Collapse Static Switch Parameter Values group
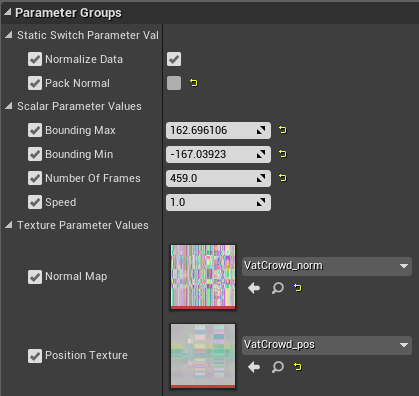Screen dimensions: 419x396 9,35
